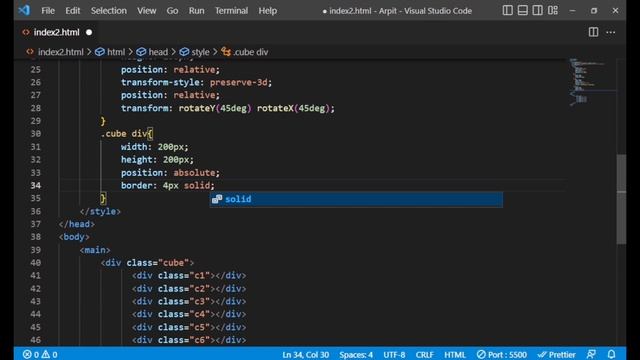Select the solid autocomplete suggestion
The height and width of the screenshot is (360, 640).
[x=356, y=199]
